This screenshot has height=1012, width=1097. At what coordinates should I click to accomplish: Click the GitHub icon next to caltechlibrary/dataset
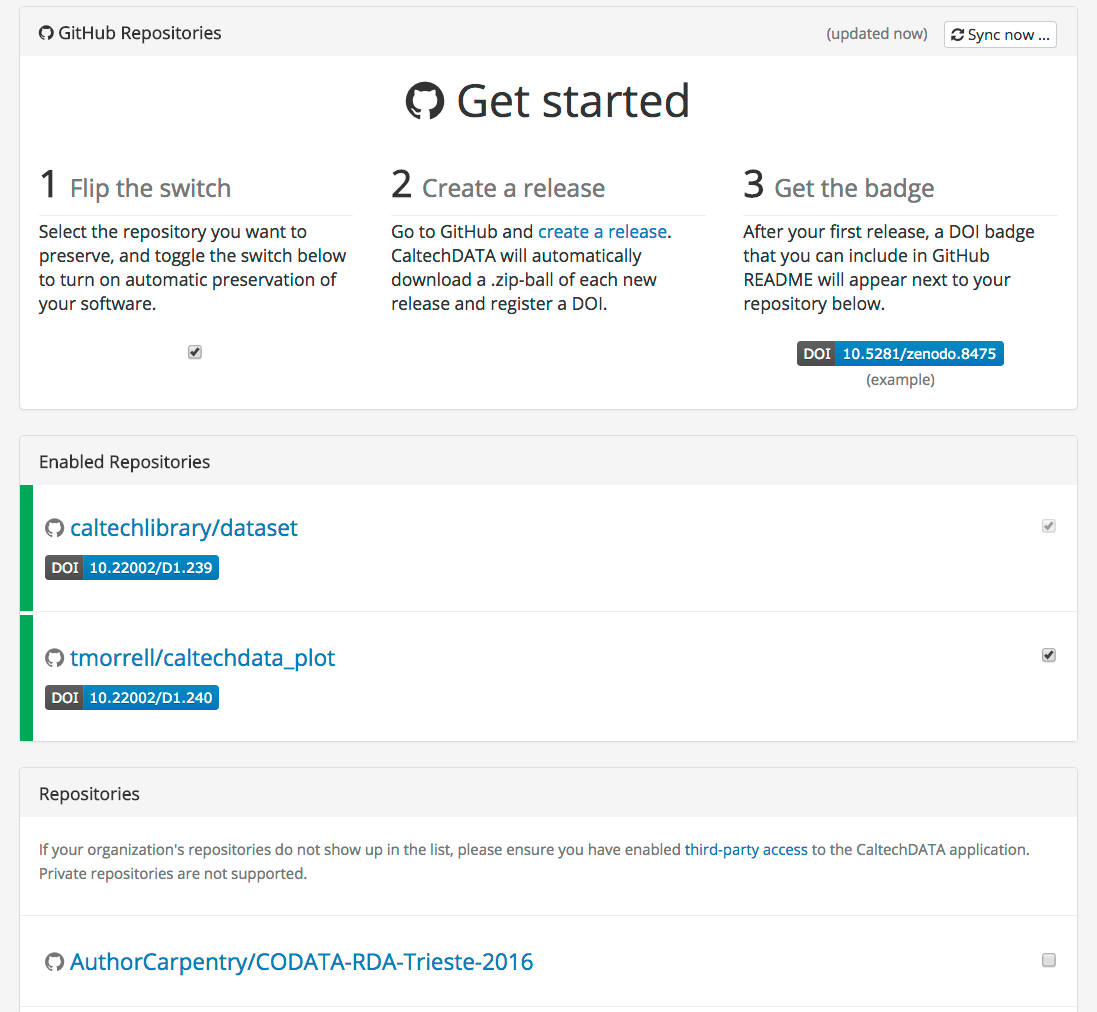(x=55, y=528)
